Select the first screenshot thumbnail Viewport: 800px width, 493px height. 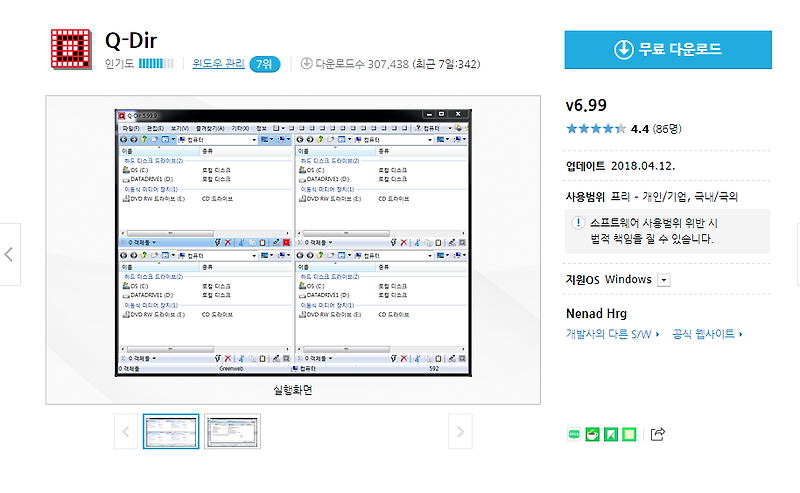click(x=171, y=431)
